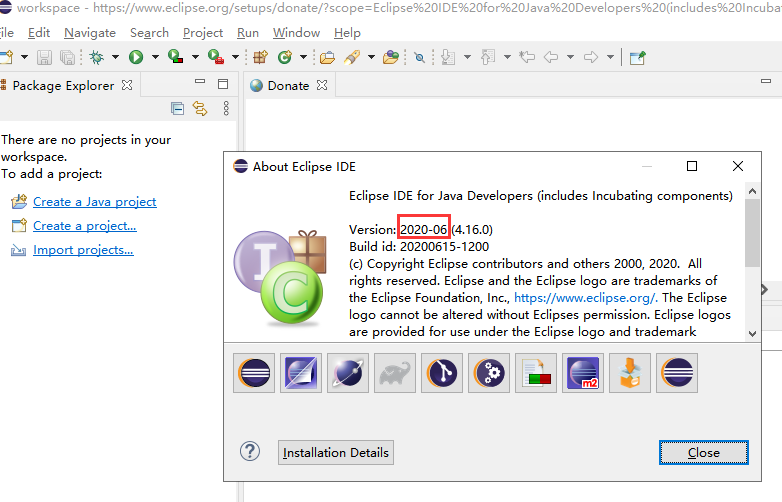This screenshot has height=502, width=782.
Task: Open the Navigate menu
Action: pos(90,33)
